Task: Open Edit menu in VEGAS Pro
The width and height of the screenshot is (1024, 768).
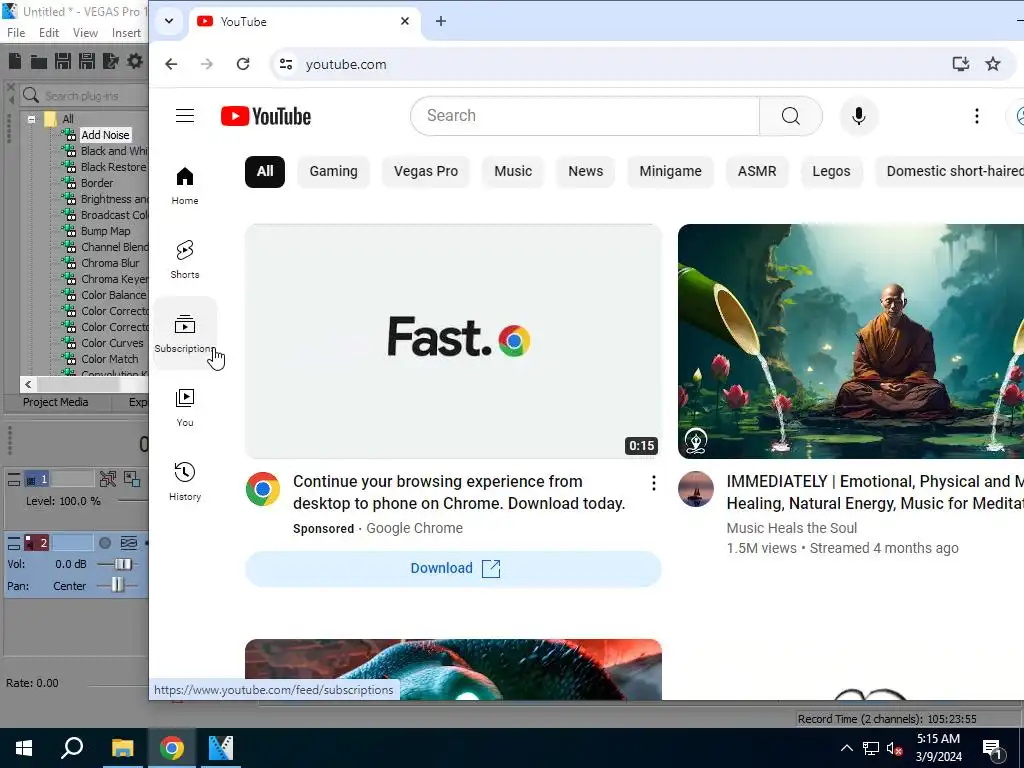Action: tap(49, 33)
